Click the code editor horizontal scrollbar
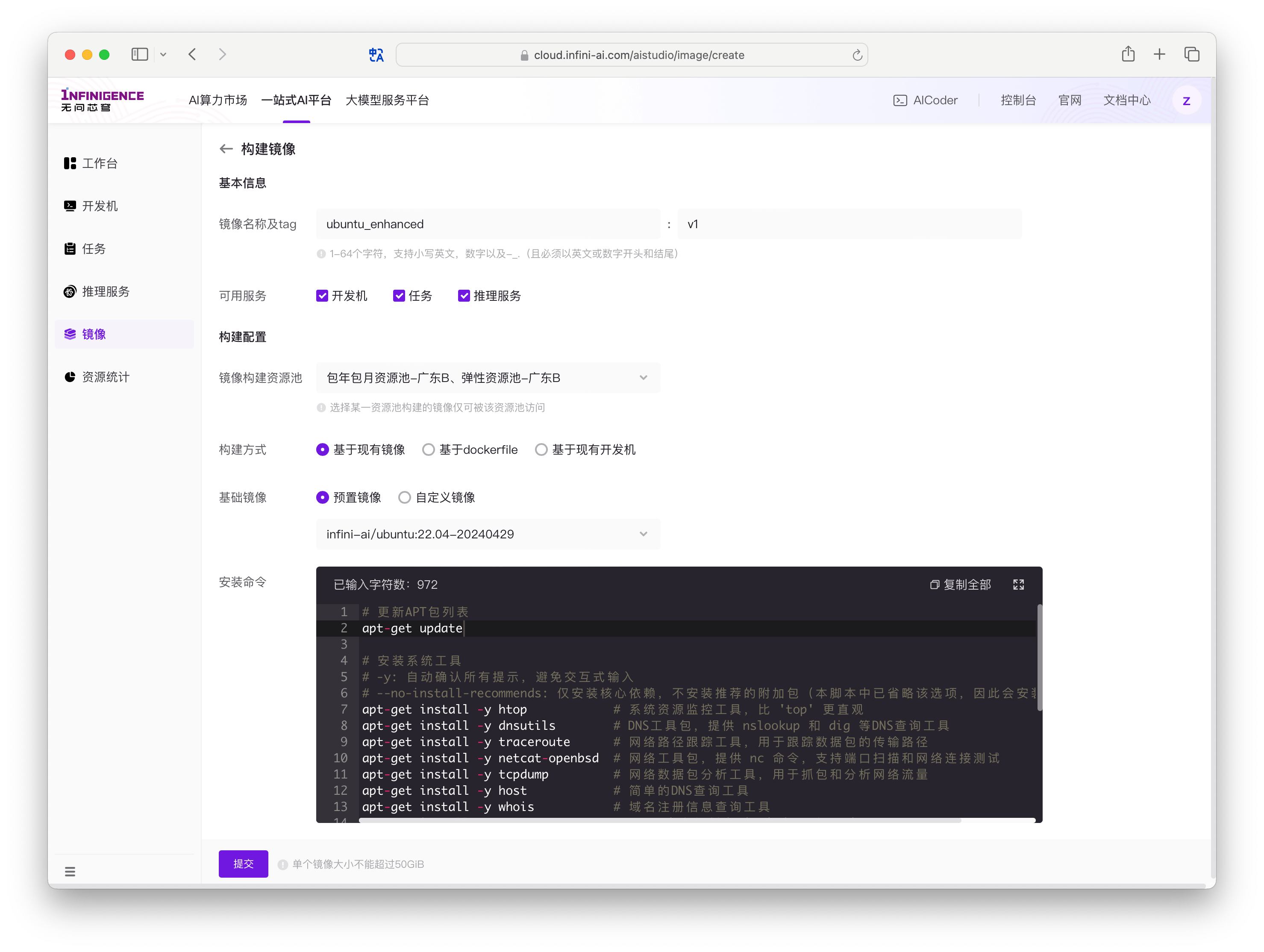 tap(660, 820)
